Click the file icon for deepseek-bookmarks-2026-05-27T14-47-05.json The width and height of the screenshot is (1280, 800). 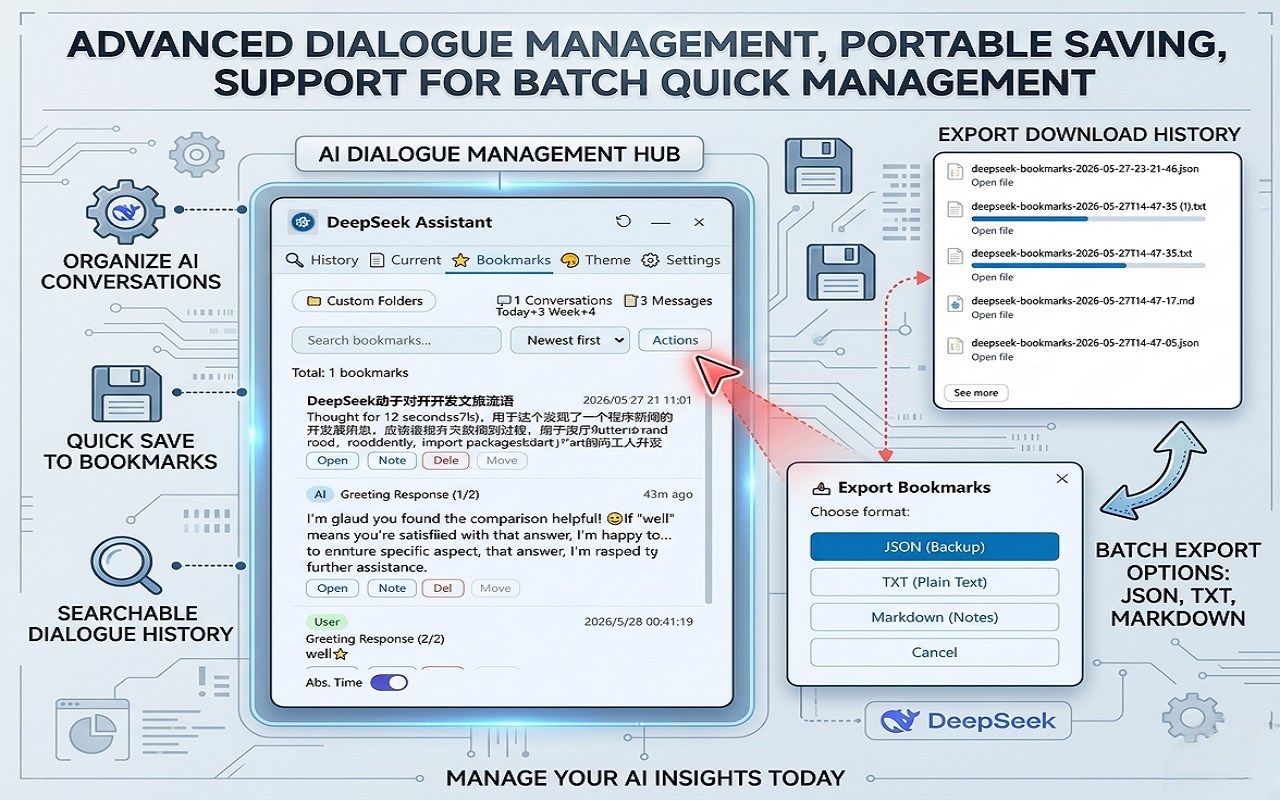point(955,344)
